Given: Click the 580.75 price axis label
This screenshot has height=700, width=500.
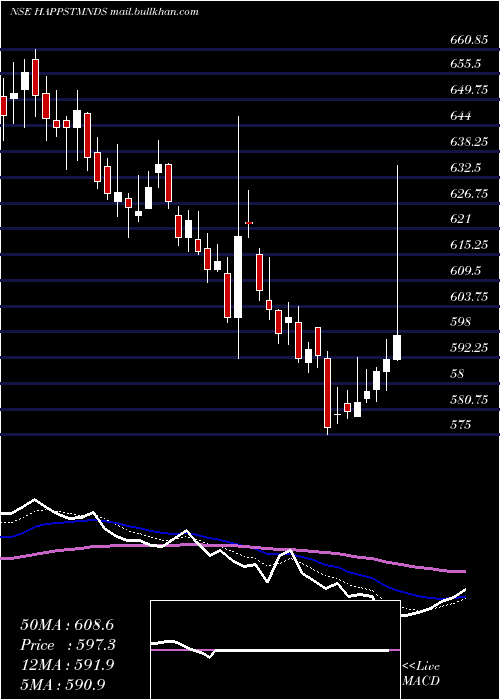Looking at the screenshot, I should point(468,400).
